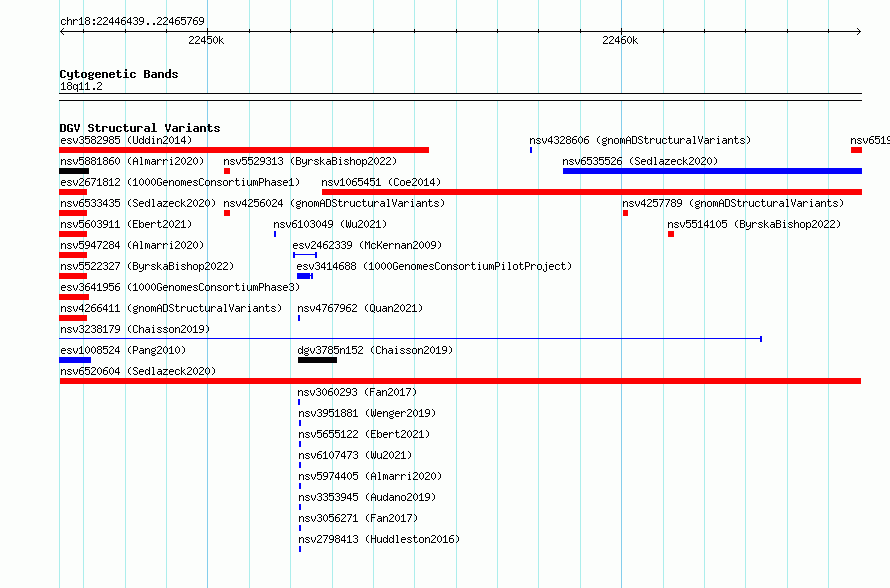890x588 pixels.
Task: Select the red bar under nsv1065451
Action: click(x=592, y=192)
